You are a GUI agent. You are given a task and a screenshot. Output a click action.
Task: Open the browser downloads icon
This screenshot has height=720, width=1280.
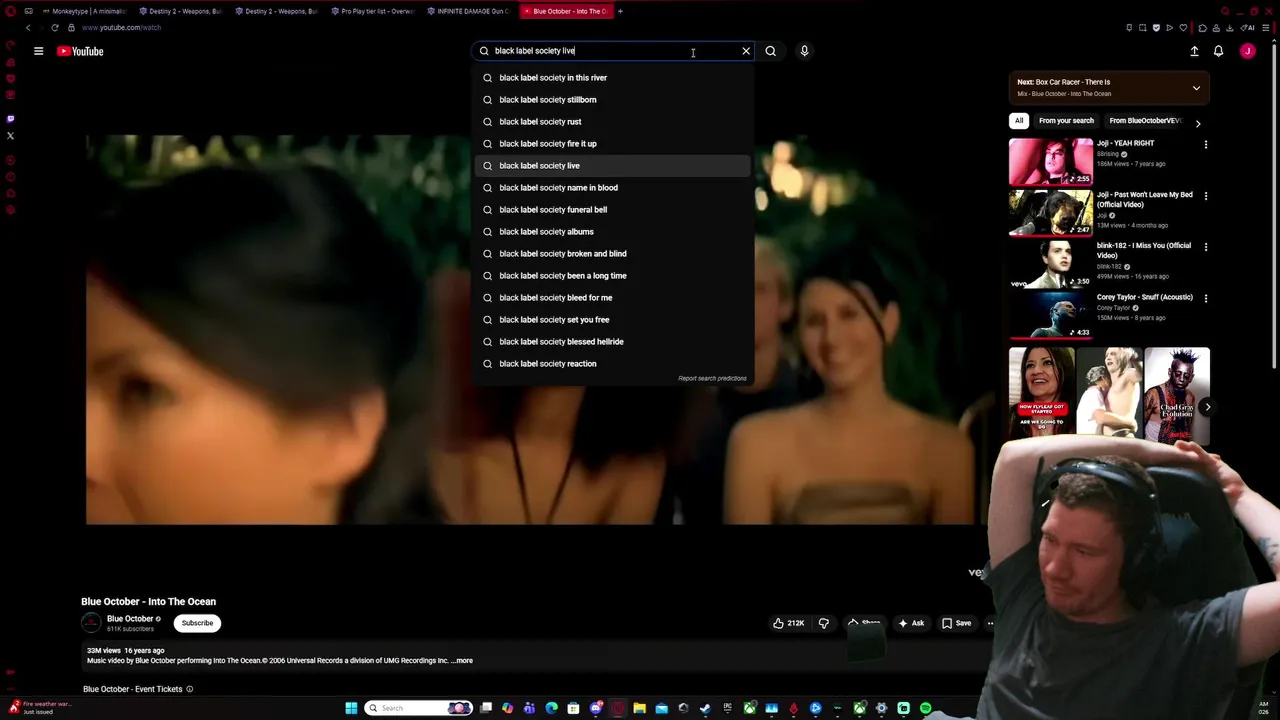1230,28
